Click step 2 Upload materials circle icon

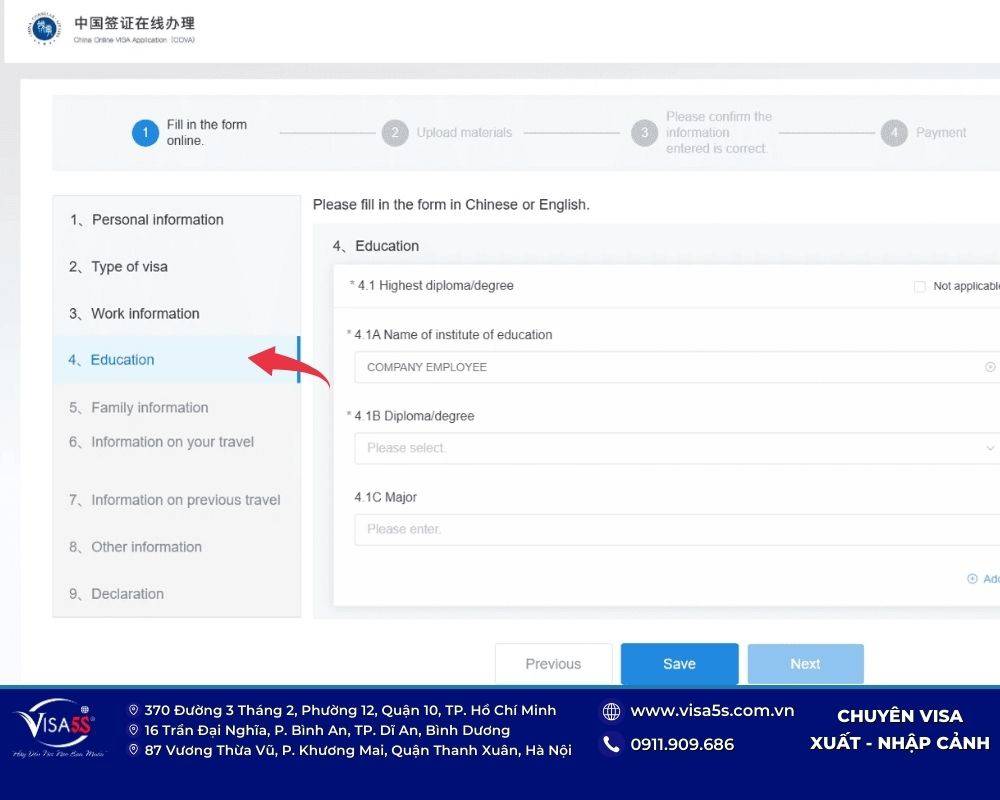pyautogui.click(x=396, y=132)
